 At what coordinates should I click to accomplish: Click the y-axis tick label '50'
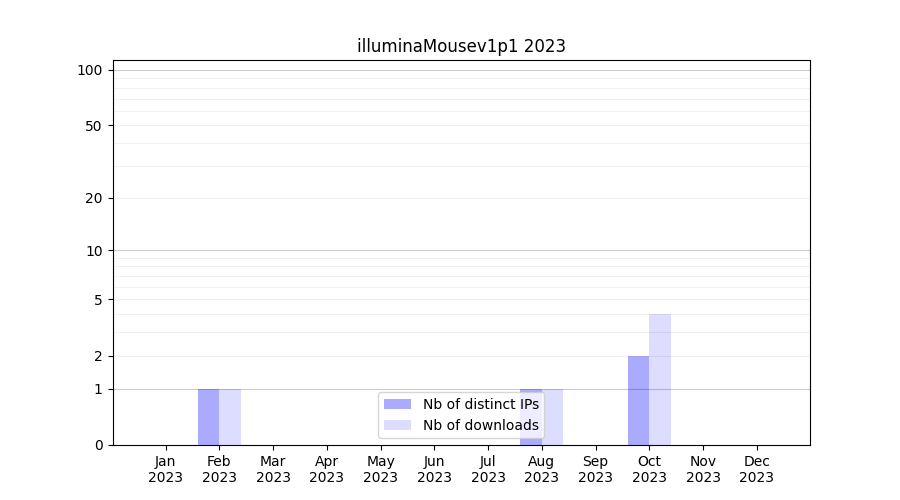(93, 126)
